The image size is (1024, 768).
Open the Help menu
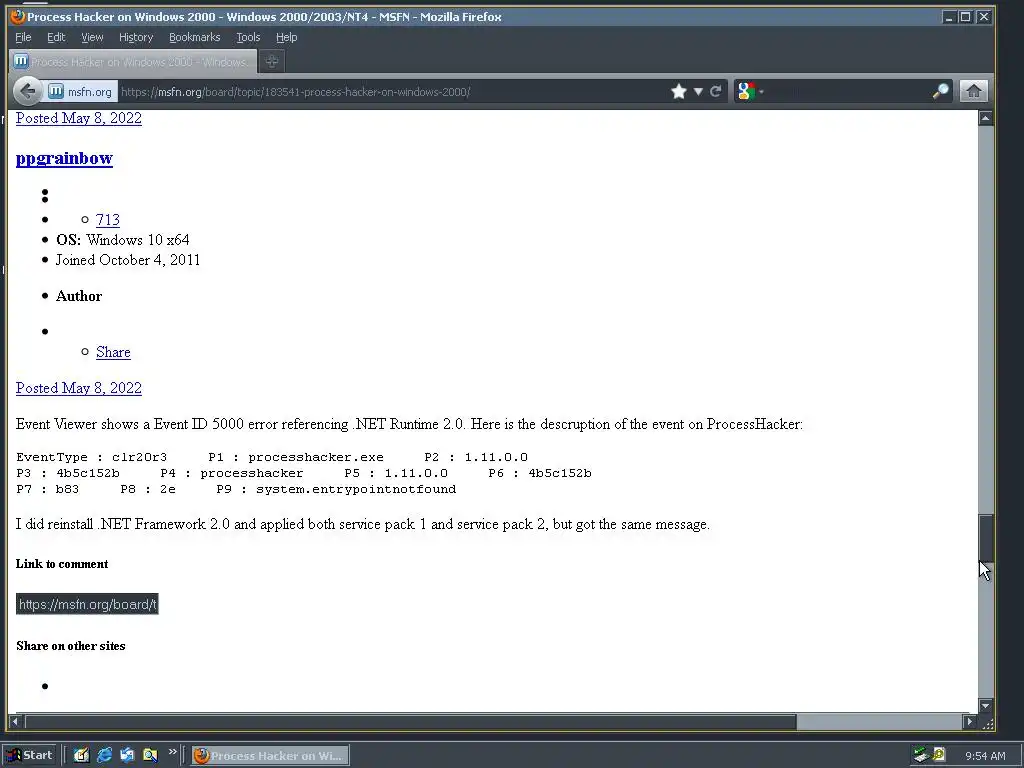click(x=286, y=37)
